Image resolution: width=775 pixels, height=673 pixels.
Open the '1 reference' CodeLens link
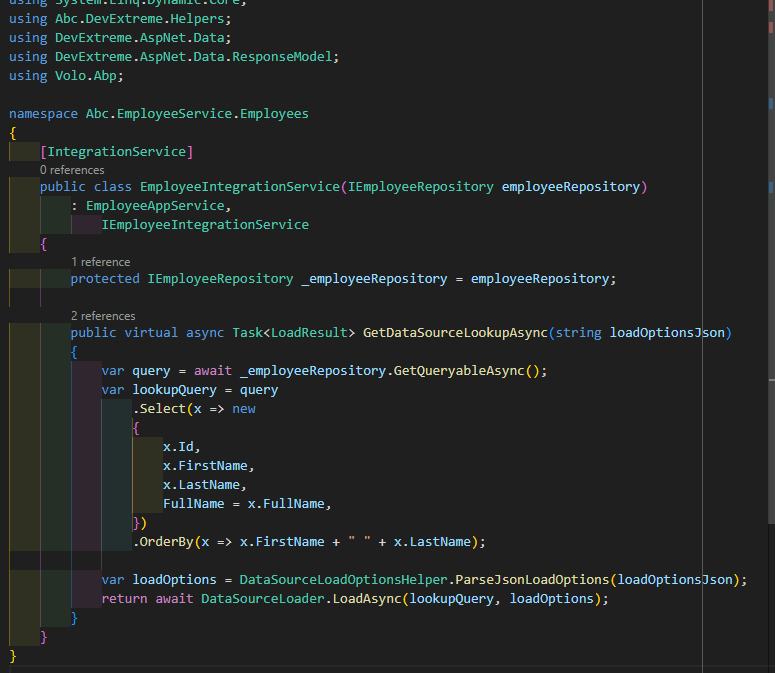point(100,262)
